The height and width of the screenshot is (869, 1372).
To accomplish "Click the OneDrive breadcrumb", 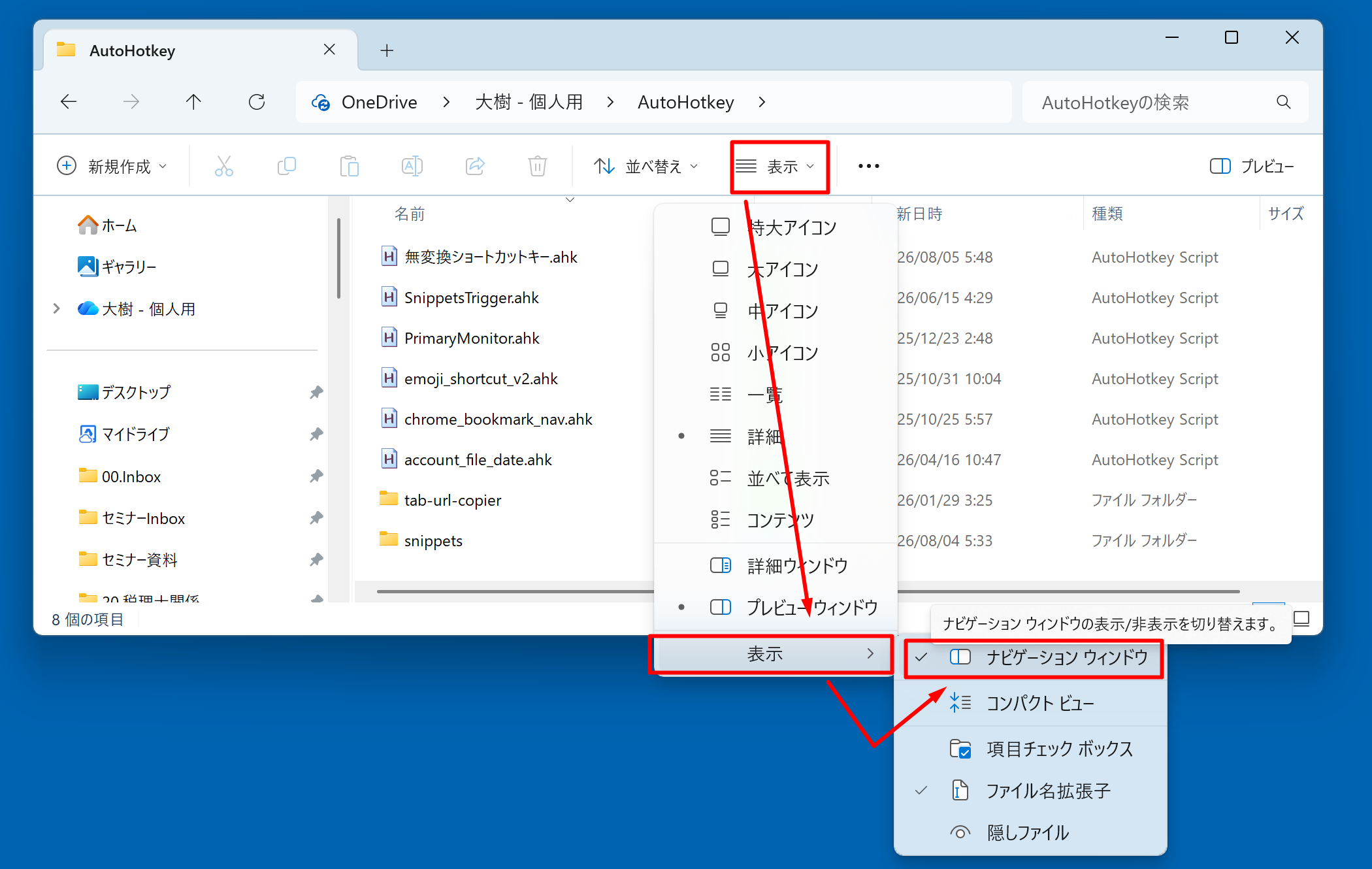I will click(379, 103).
